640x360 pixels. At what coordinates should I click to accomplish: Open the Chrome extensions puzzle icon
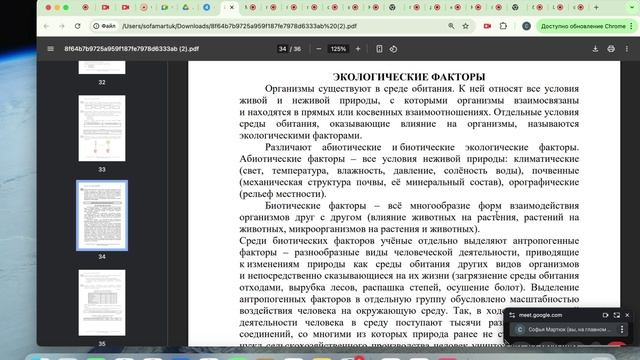[503, 26]
